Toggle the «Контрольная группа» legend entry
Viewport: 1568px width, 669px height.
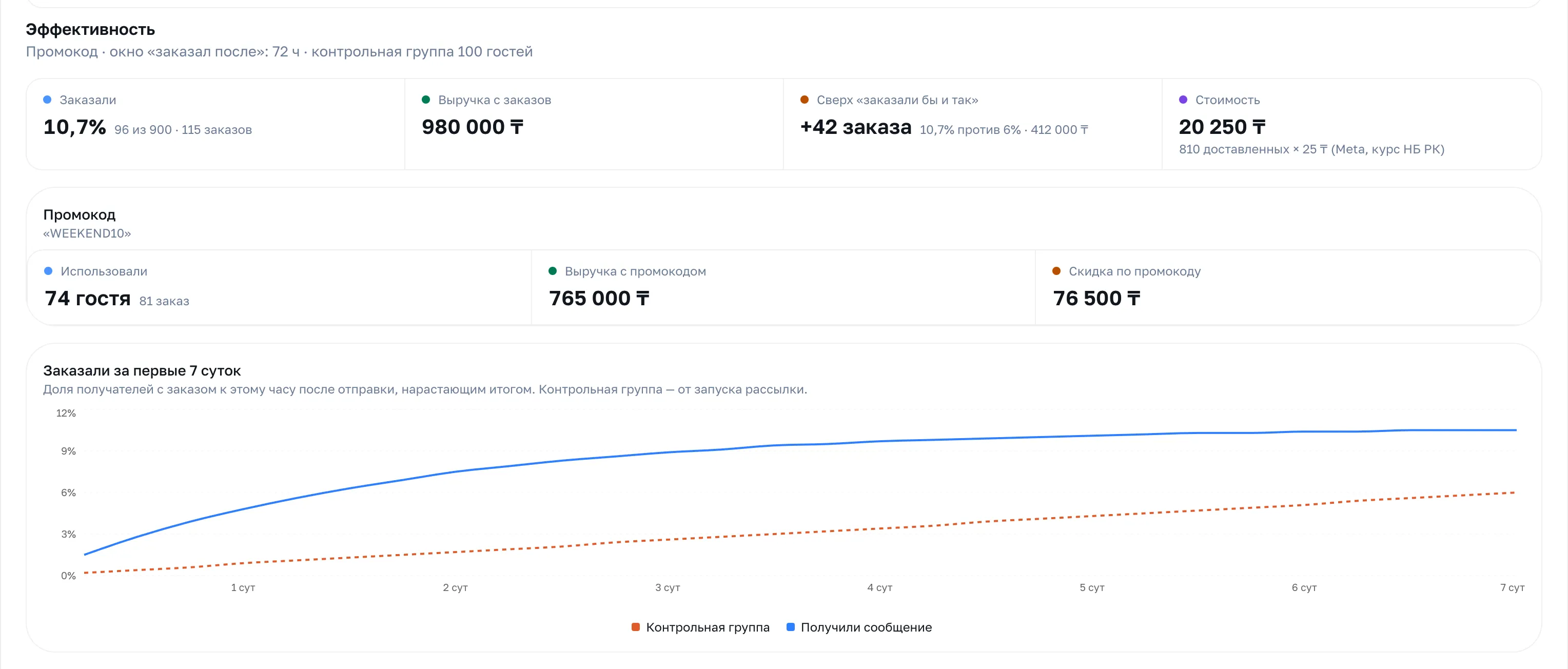tap(700, 627)
